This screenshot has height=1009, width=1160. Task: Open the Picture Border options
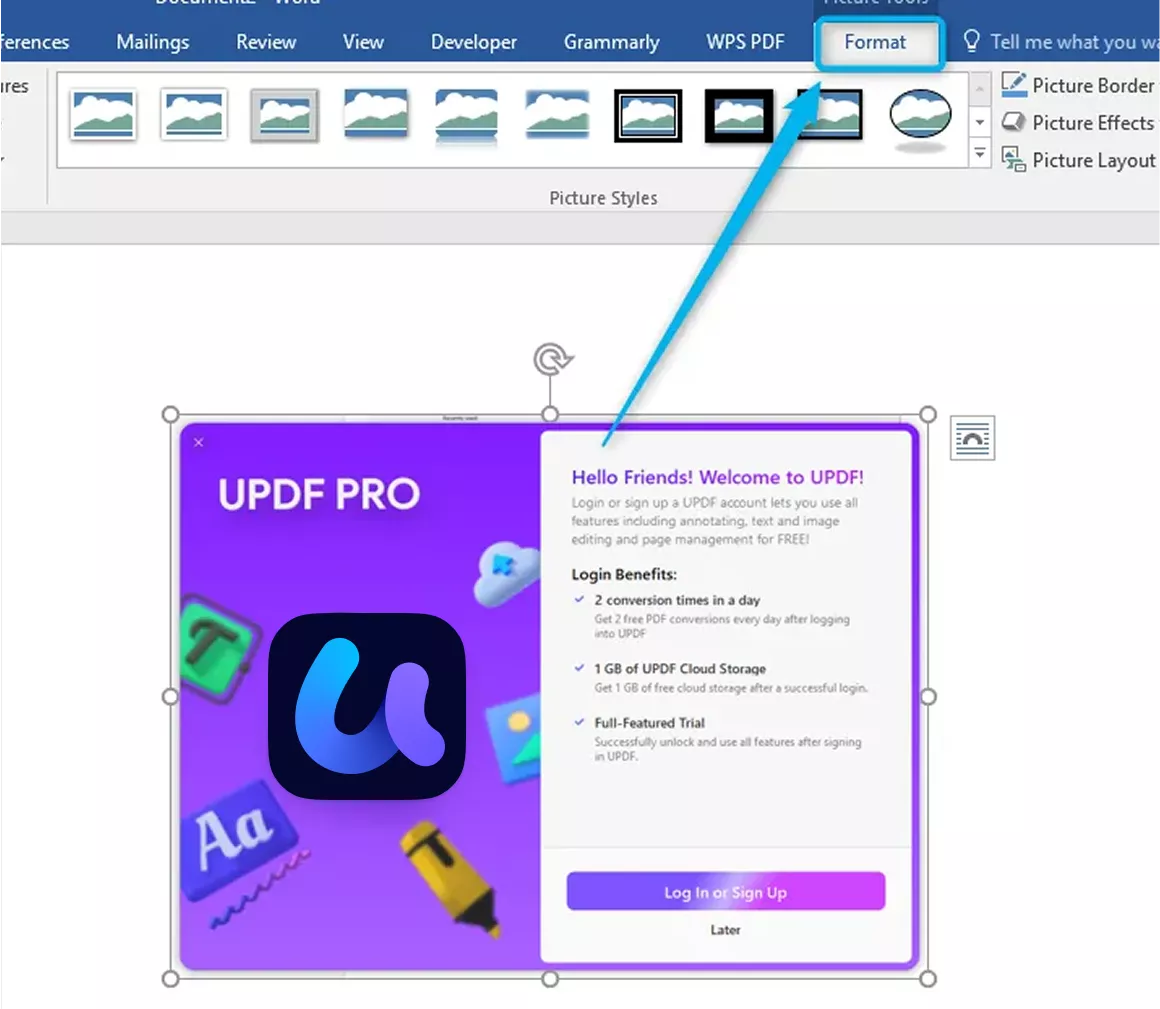(x=1079, y=85)
